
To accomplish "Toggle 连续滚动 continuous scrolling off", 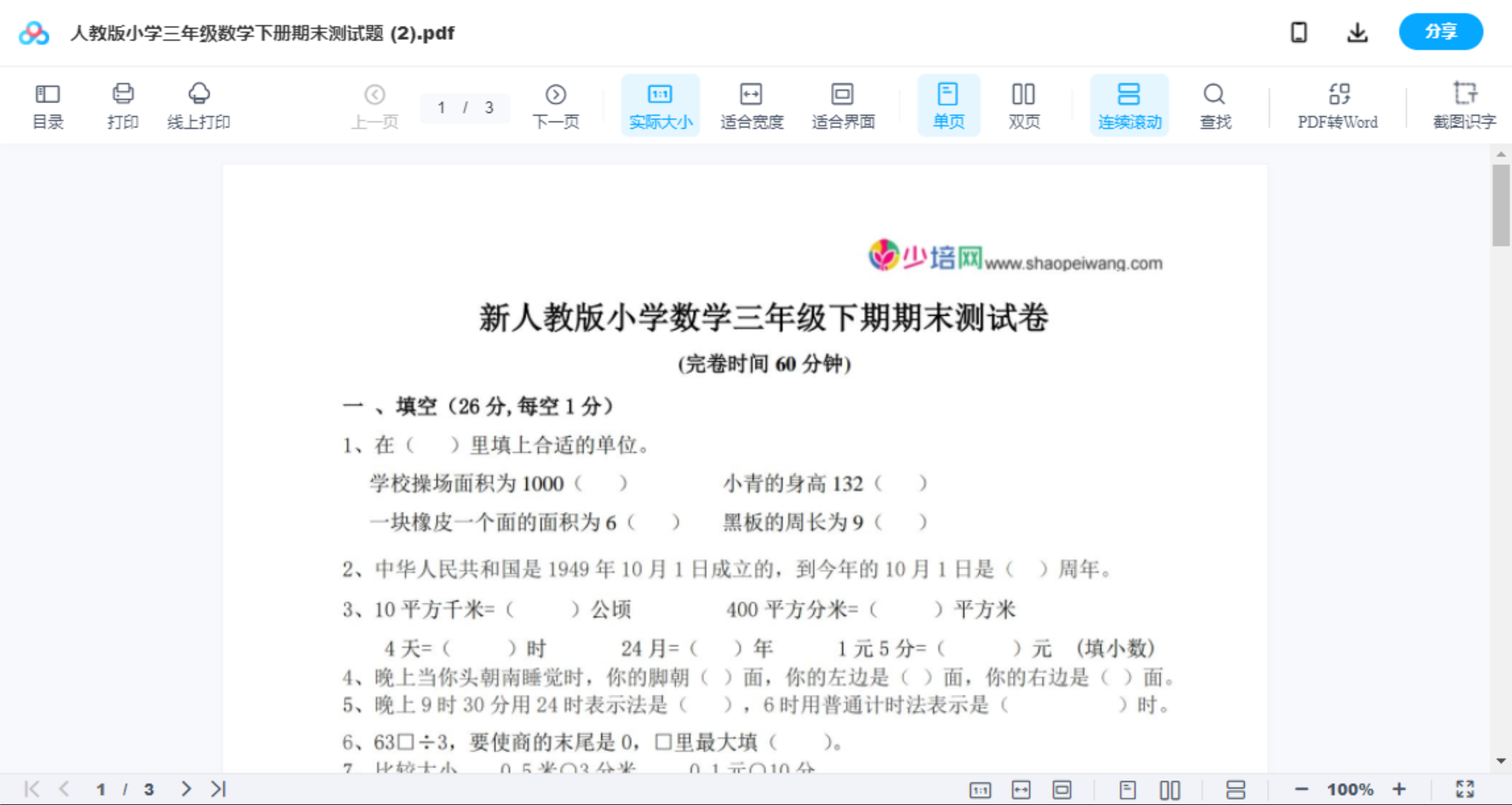I will (x=1128, y=104).
